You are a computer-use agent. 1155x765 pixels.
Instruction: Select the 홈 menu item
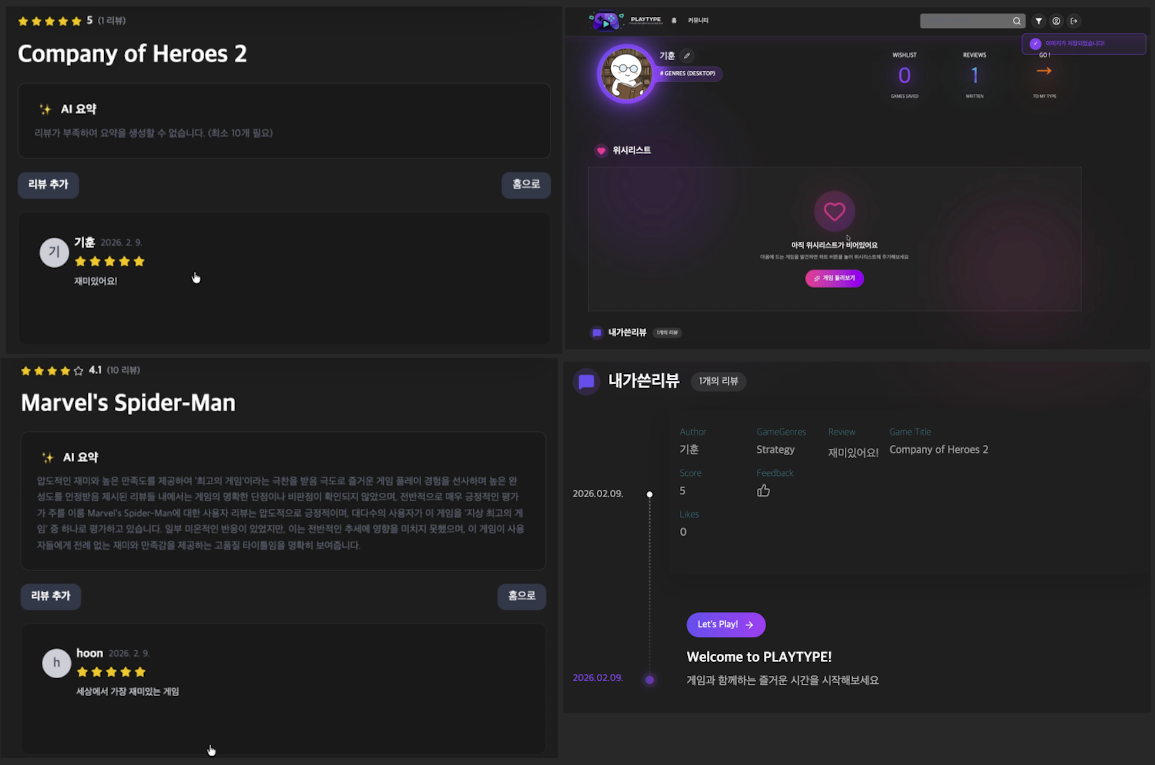(x=674, y=21)
